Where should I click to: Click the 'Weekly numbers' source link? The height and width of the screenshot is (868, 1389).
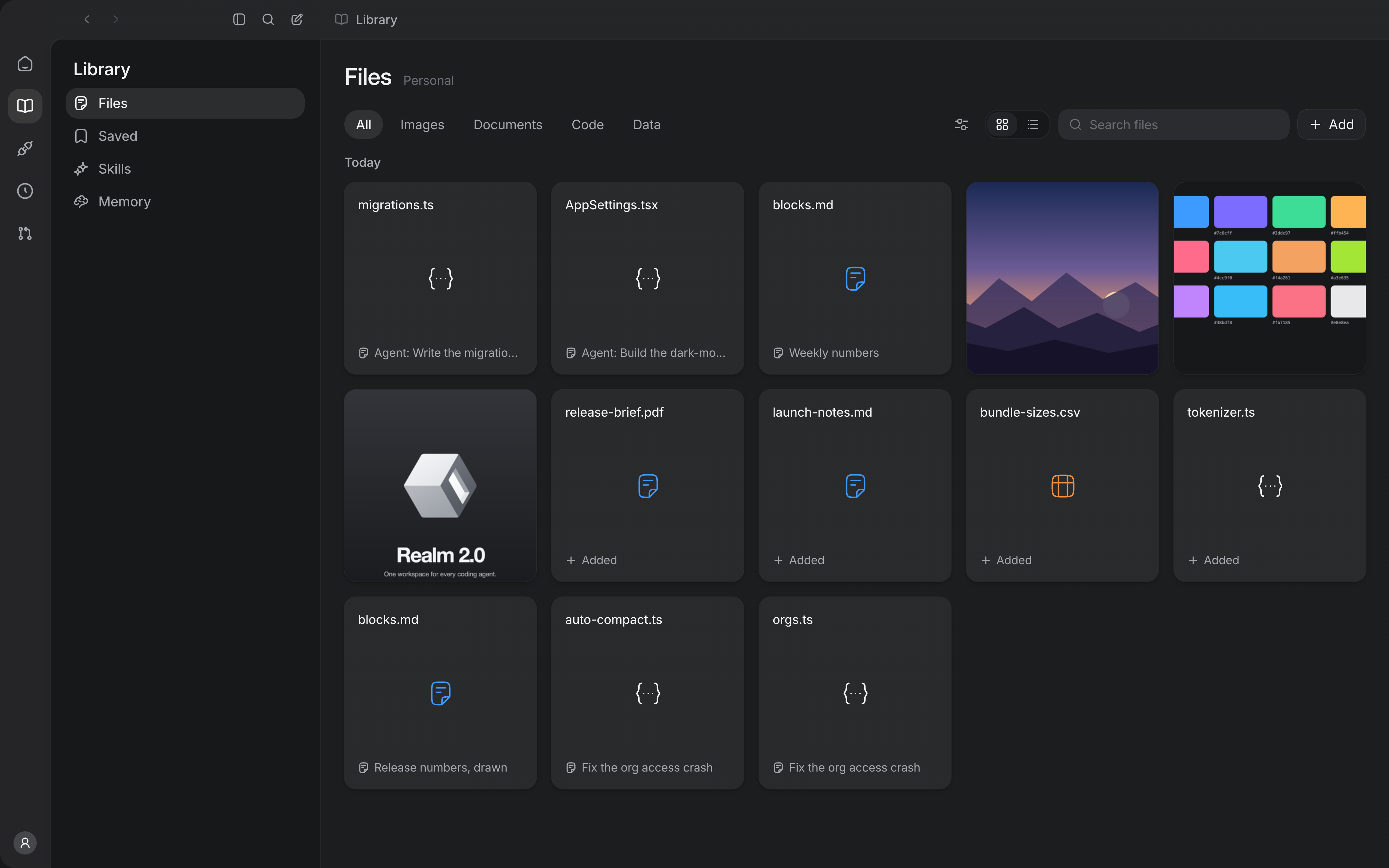826,353
